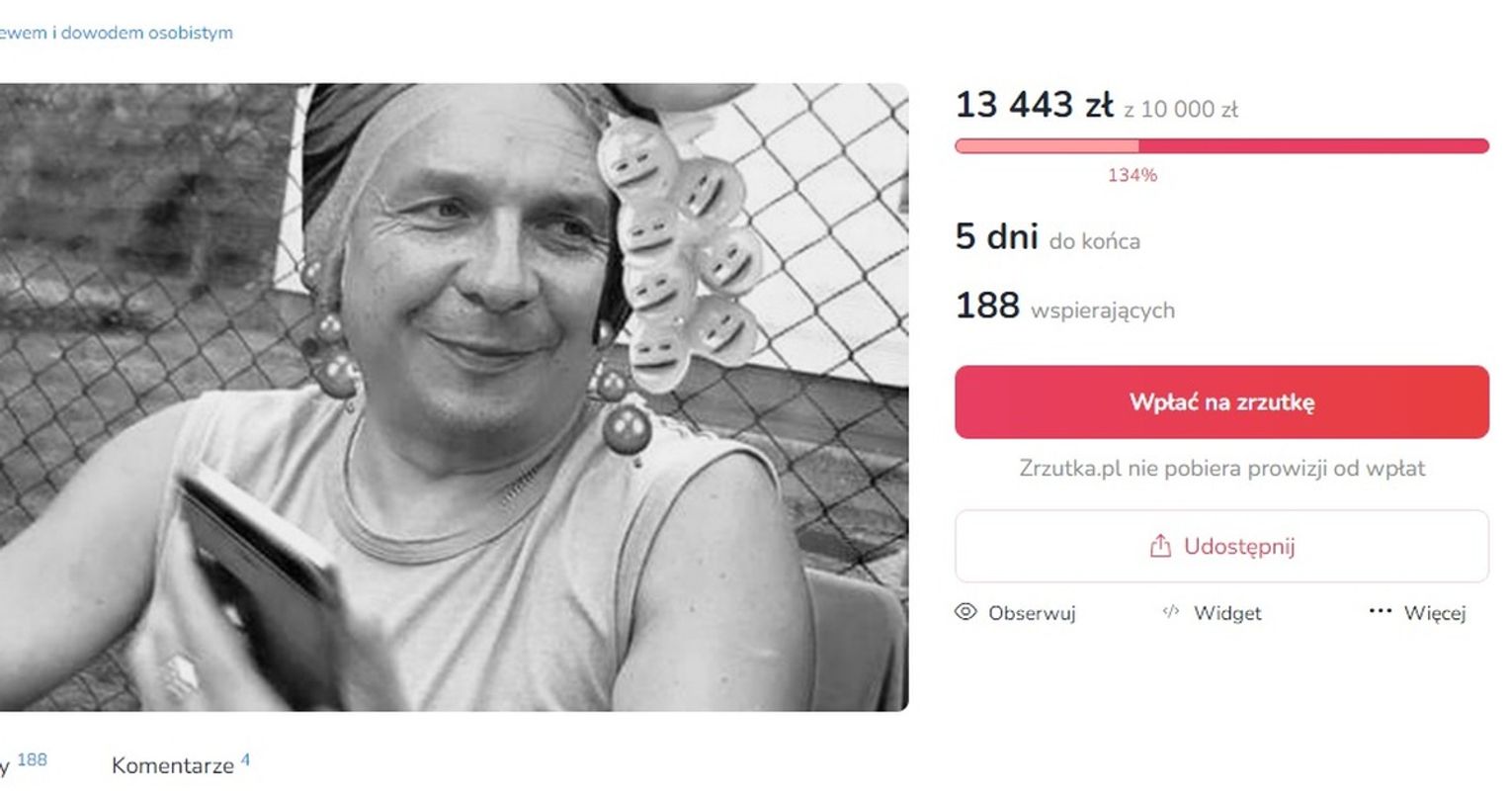Click the 188 wspierających supporters count
The width and height of the screenshot is (1512, 796).
[1064, 306]
